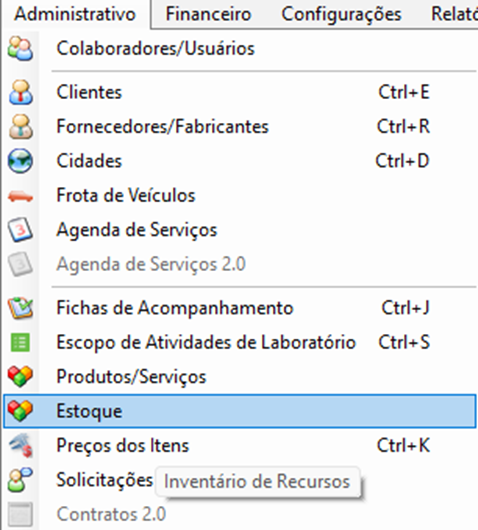Click the Solicitações person speech icon

(x=20, y=480)
